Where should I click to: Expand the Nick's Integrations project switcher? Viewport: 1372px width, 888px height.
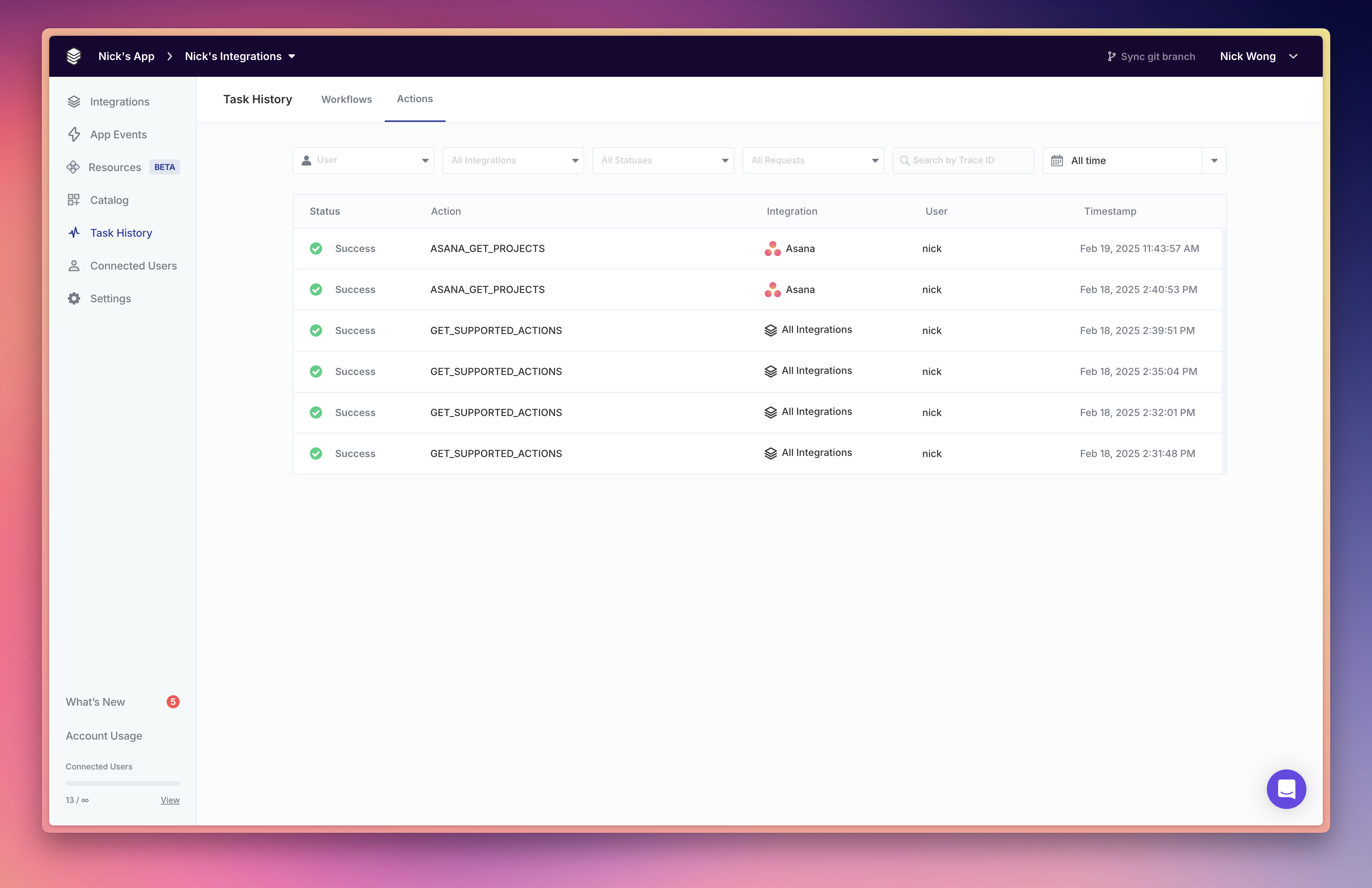(240, 56)
